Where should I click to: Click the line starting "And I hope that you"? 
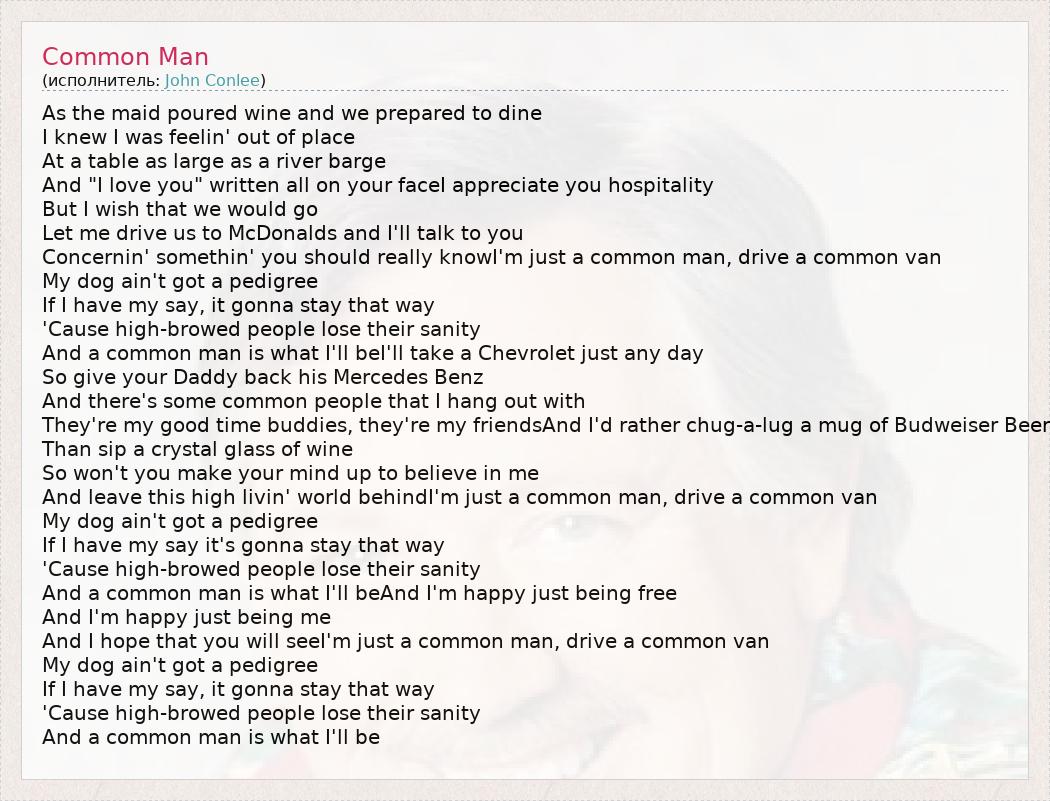click(x=405, y=641)
